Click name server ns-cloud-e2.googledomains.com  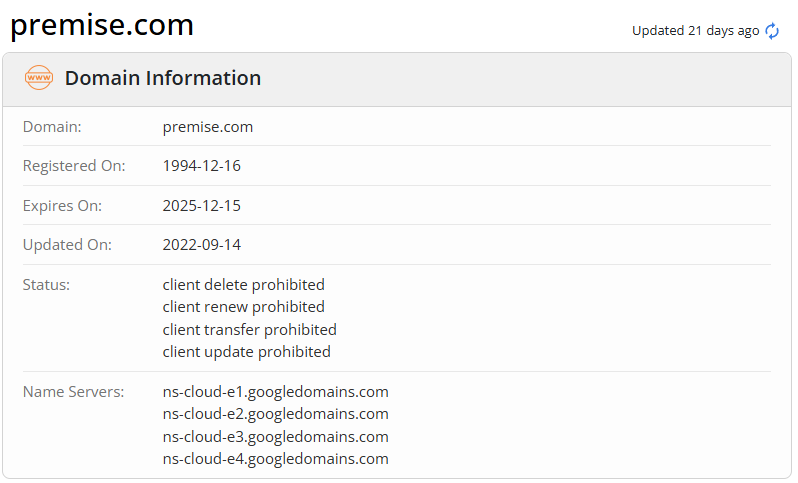276,414
